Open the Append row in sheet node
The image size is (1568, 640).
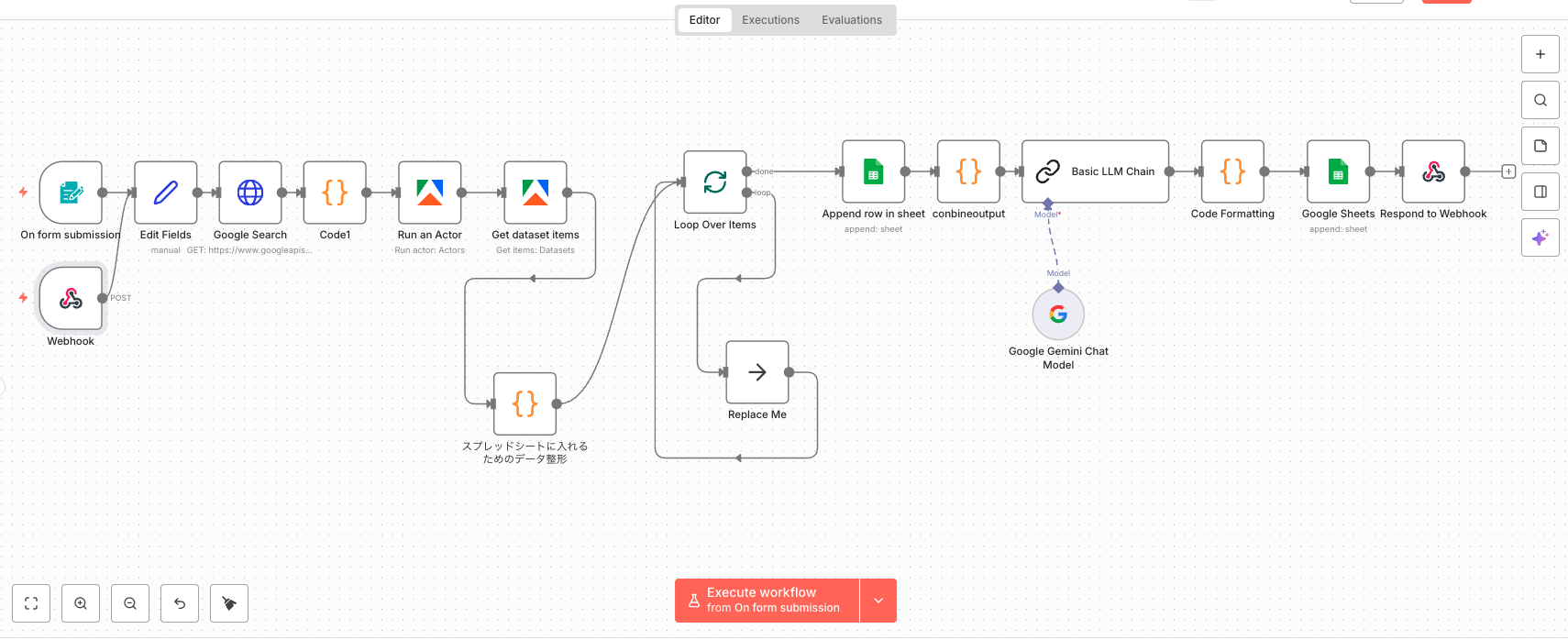point(874,171)
